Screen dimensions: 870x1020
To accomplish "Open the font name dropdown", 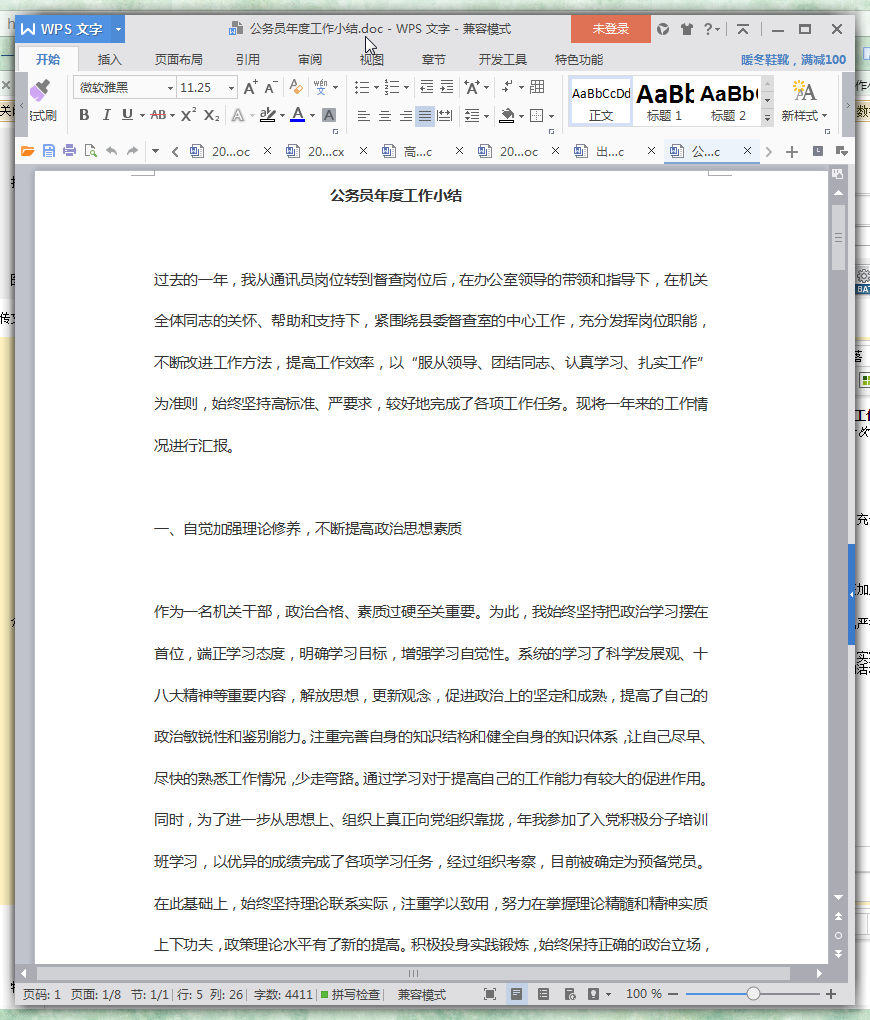I will (170, 88).
